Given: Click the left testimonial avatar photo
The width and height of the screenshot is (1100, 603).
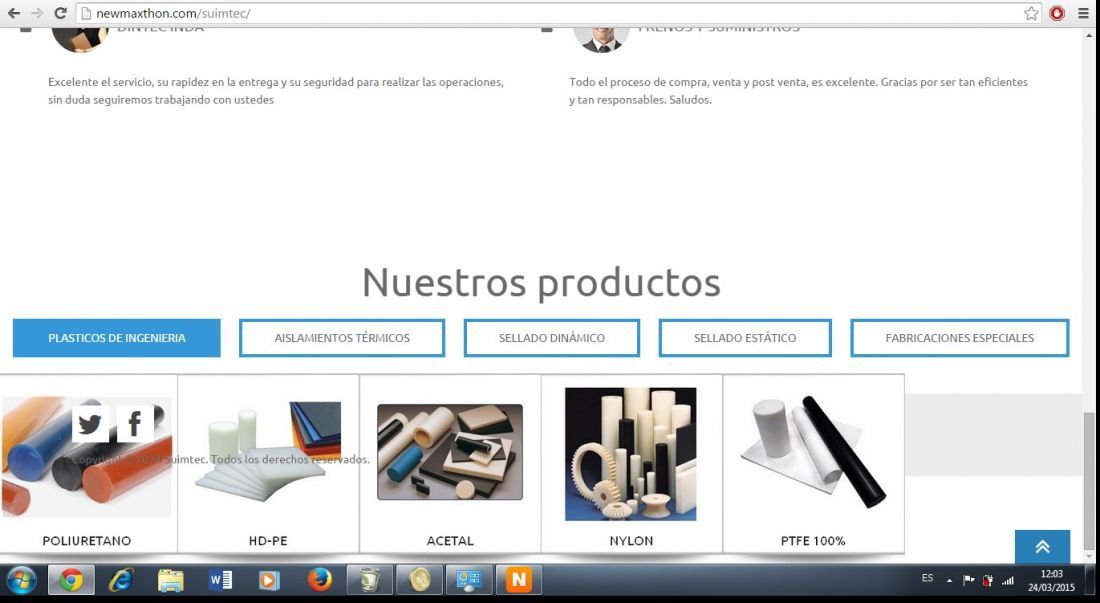Looking at the screenshot, I should click(x=80, y=39).
